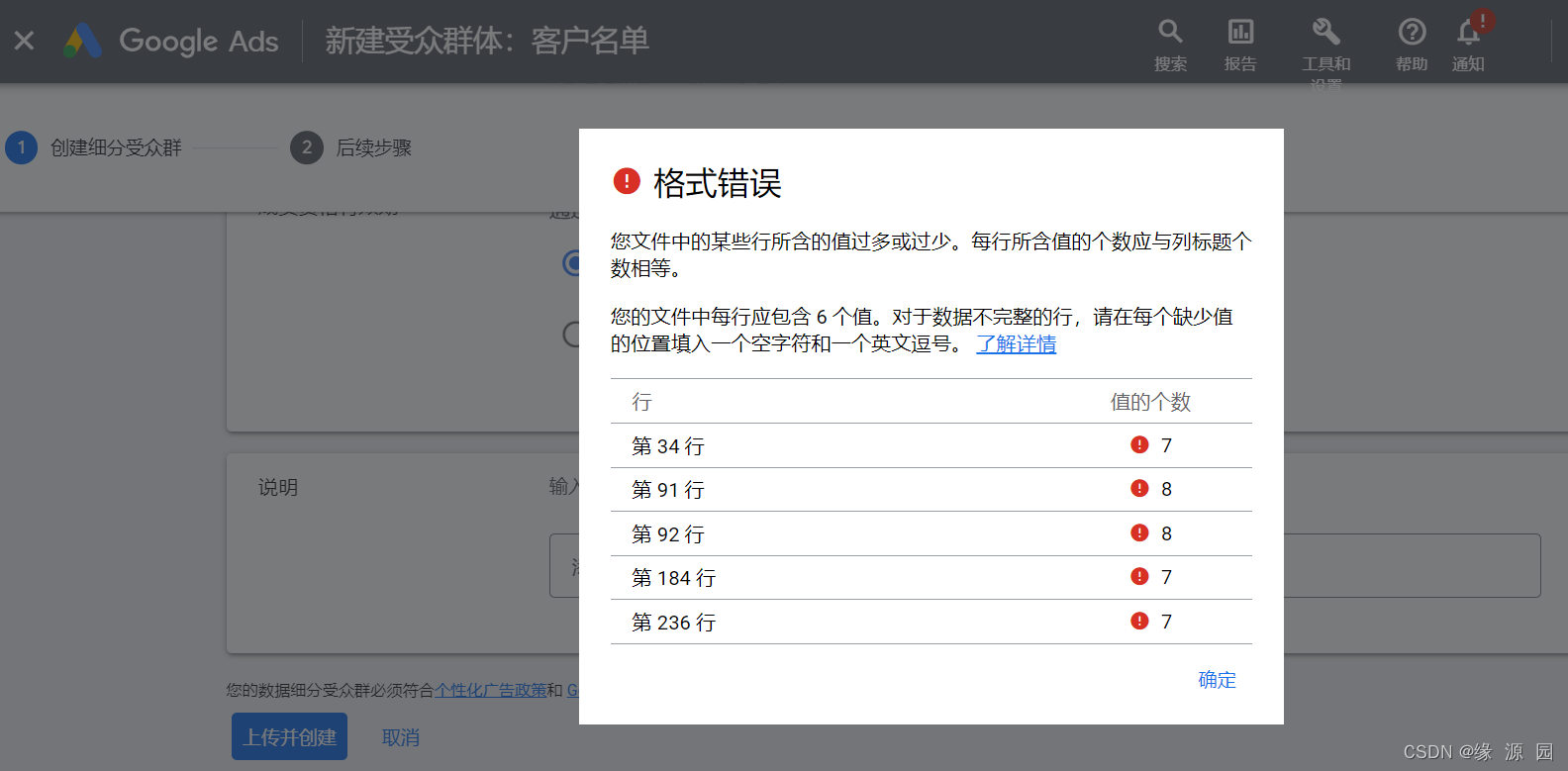
Task: Click the error icon for 第 236 行
Action: [1139, 622]
